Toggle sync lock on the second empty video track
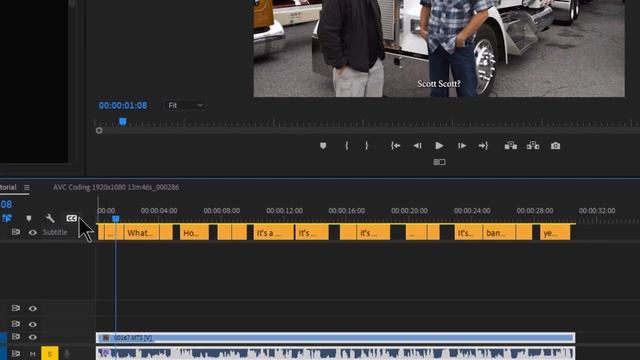The width and height of the screenshot is (640, 360). [x=16, y=324]
